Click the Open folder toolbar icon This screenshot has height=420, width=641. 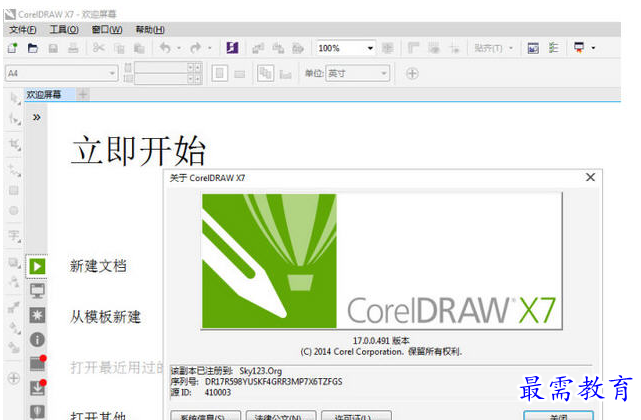[x=33, y=48]
